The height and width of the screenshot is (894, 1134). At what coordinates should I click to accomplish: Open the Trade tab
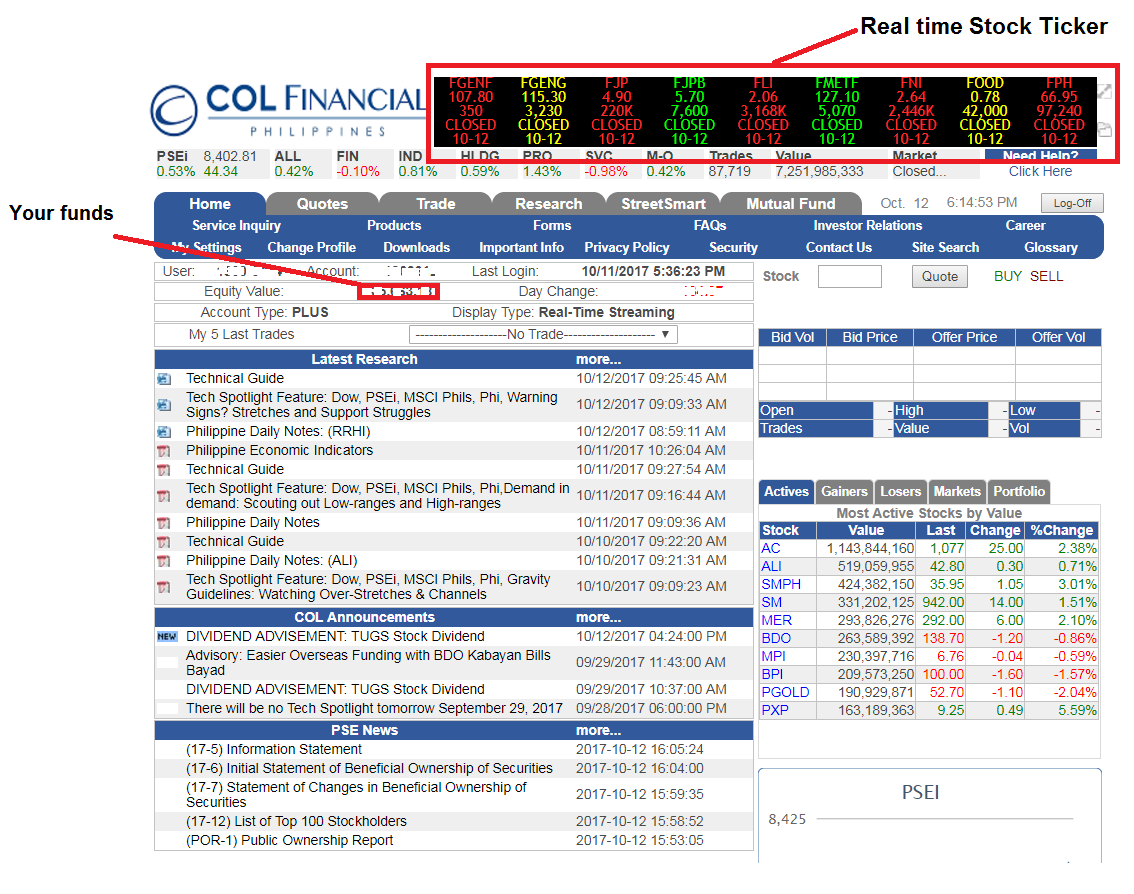coord(435,204)
